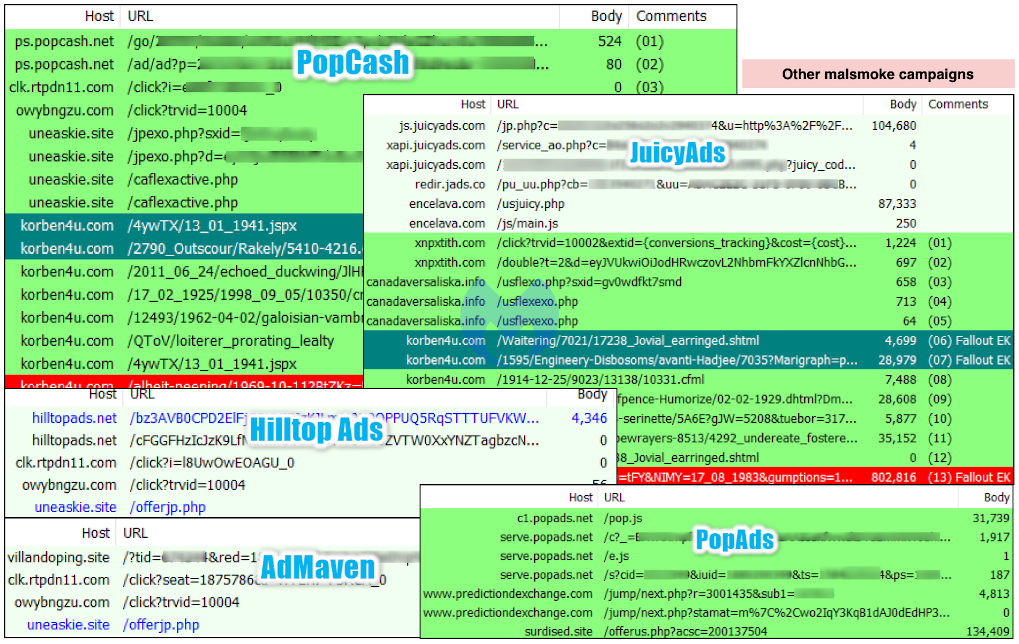
Task: Click the body value 104,680
Action: (x=894, y=126)
